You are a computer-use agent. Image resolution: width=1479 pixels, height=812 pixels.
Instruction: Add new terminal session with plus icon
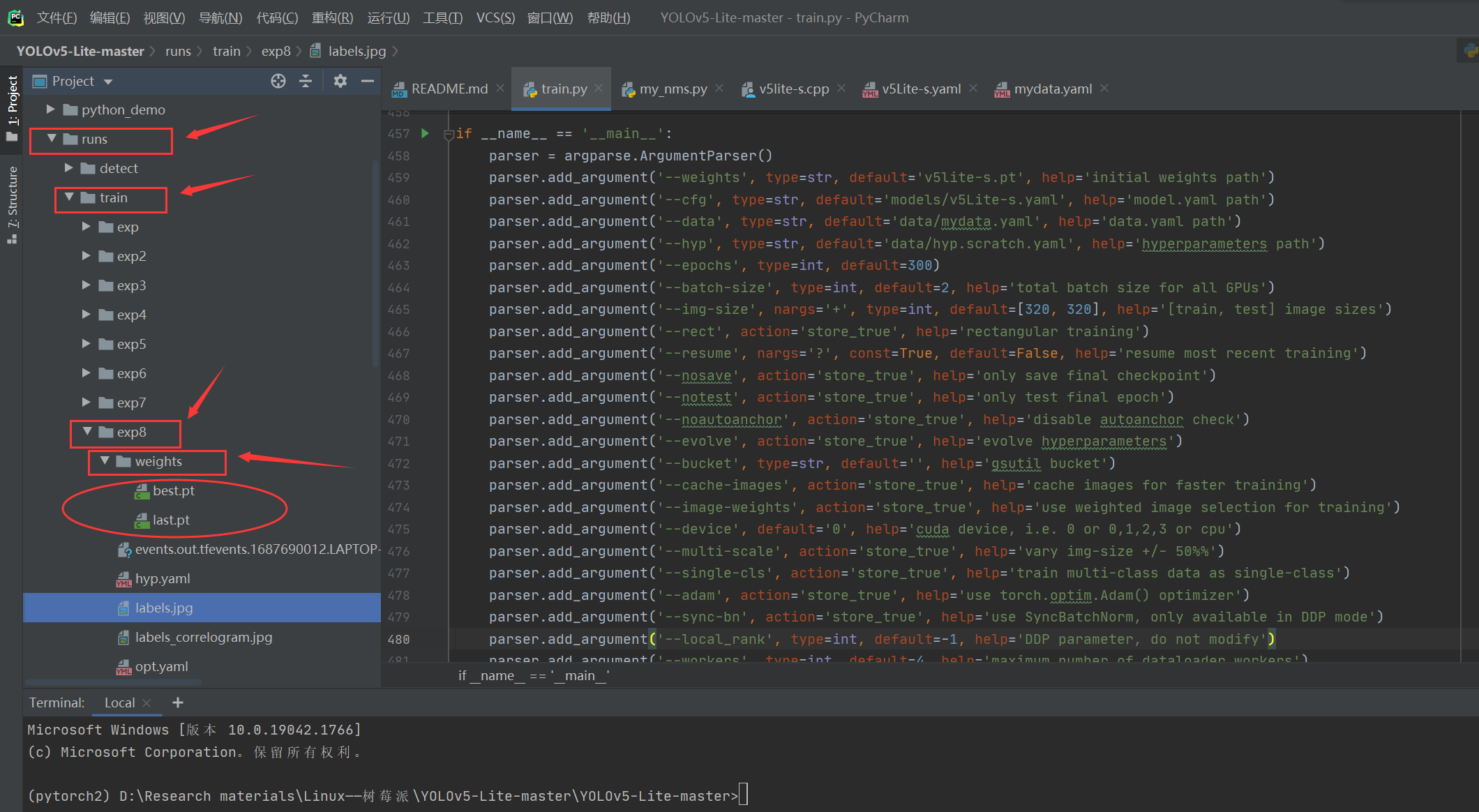(178, 702)
